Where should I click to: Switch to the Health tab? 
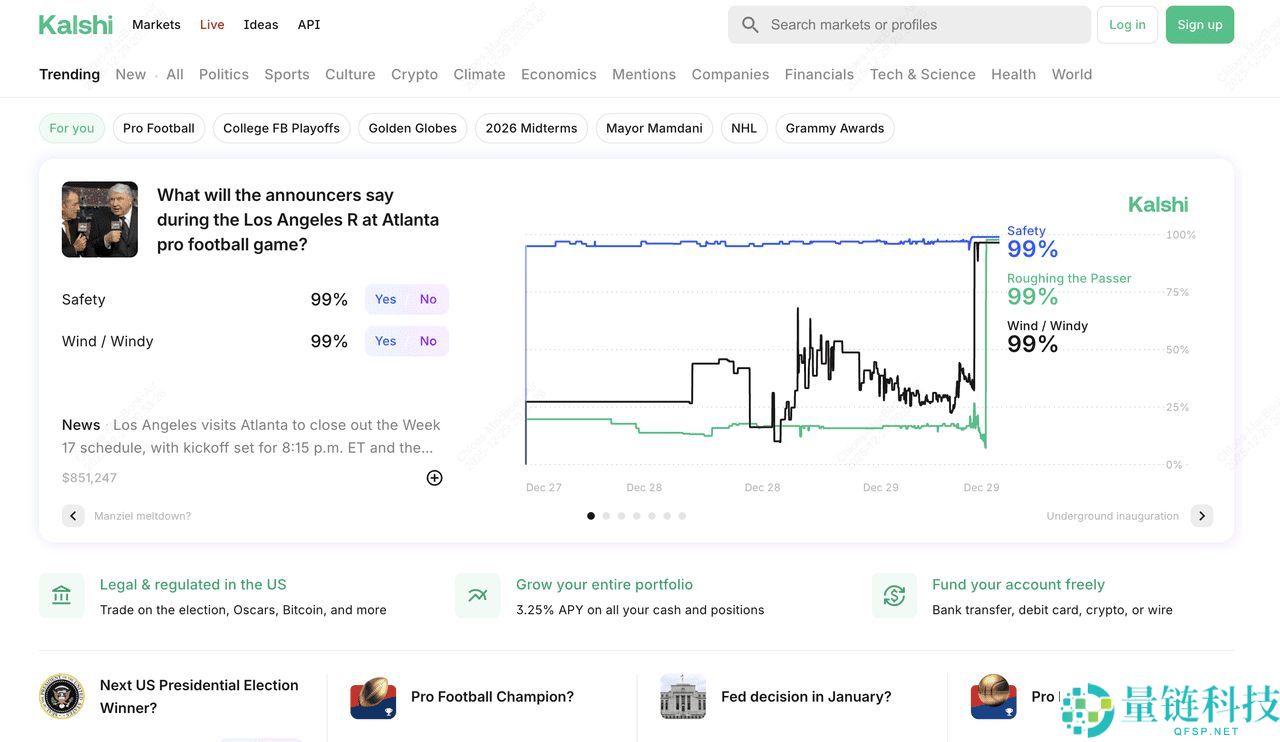click(x=1014, y=74)
